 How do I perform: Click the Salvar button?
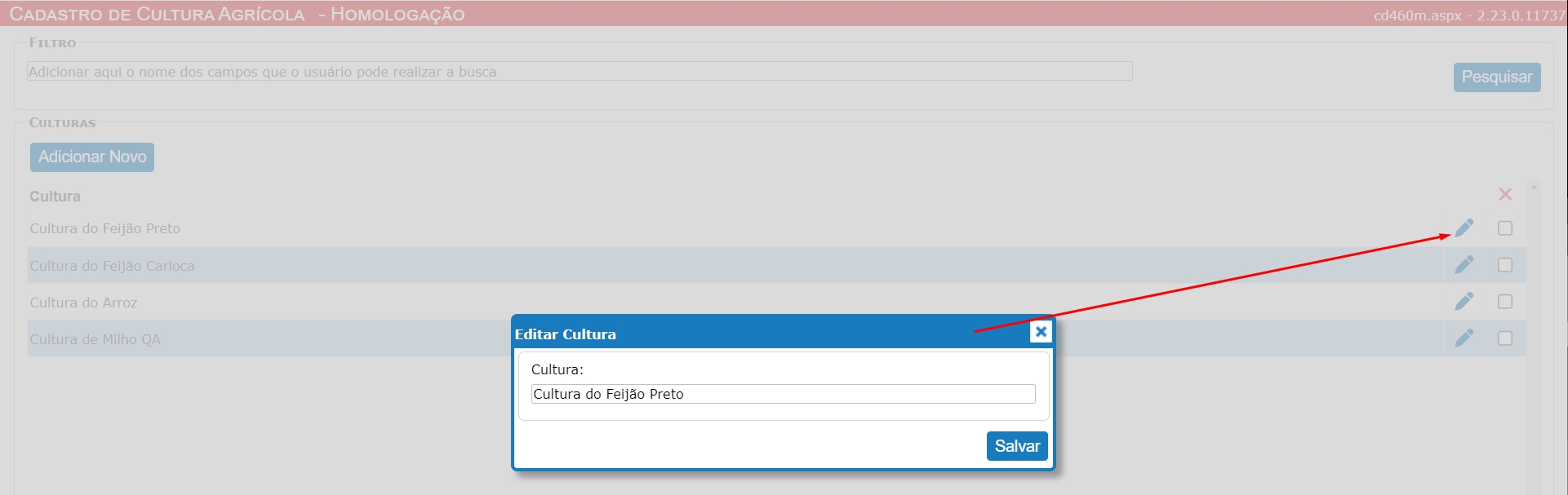click(1017, 446)
